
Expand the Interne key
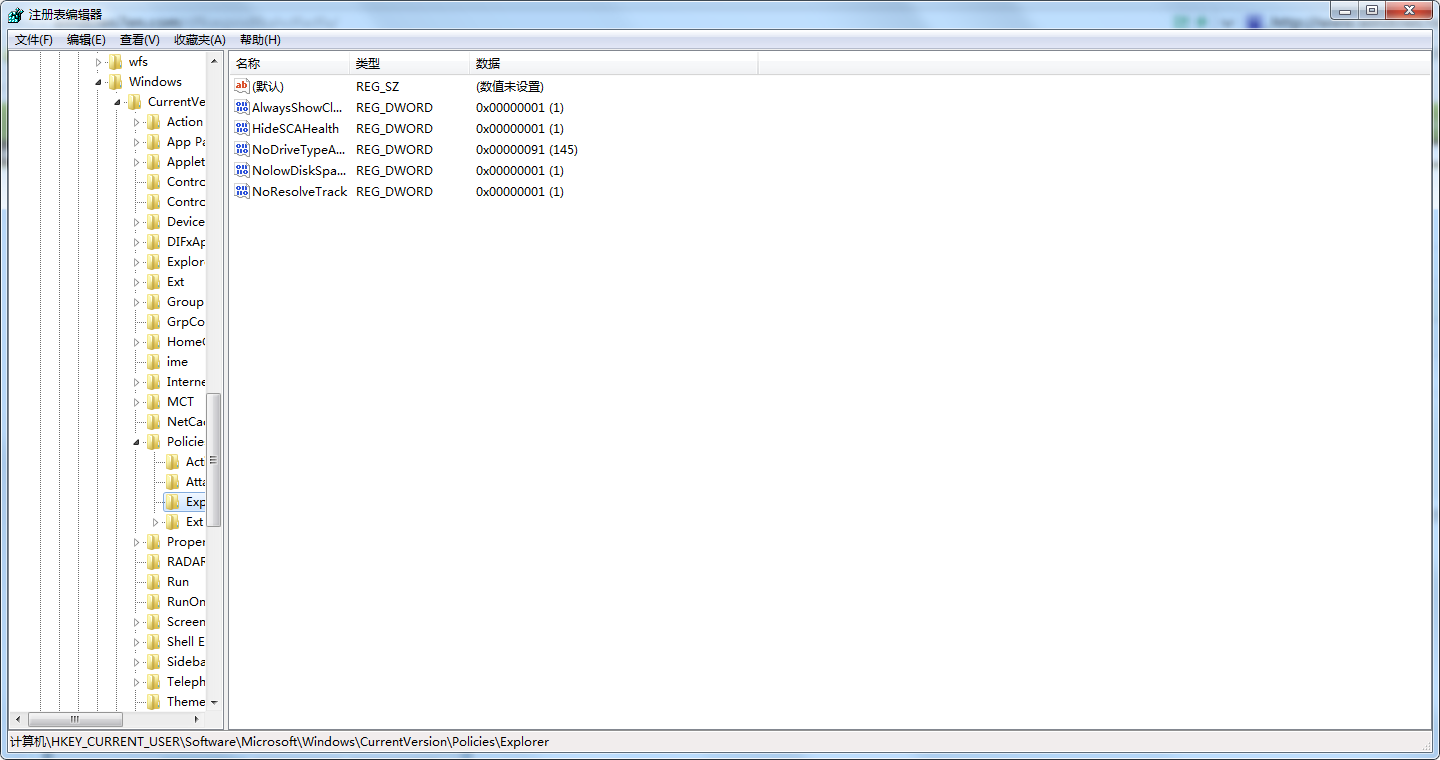point(137,382)
